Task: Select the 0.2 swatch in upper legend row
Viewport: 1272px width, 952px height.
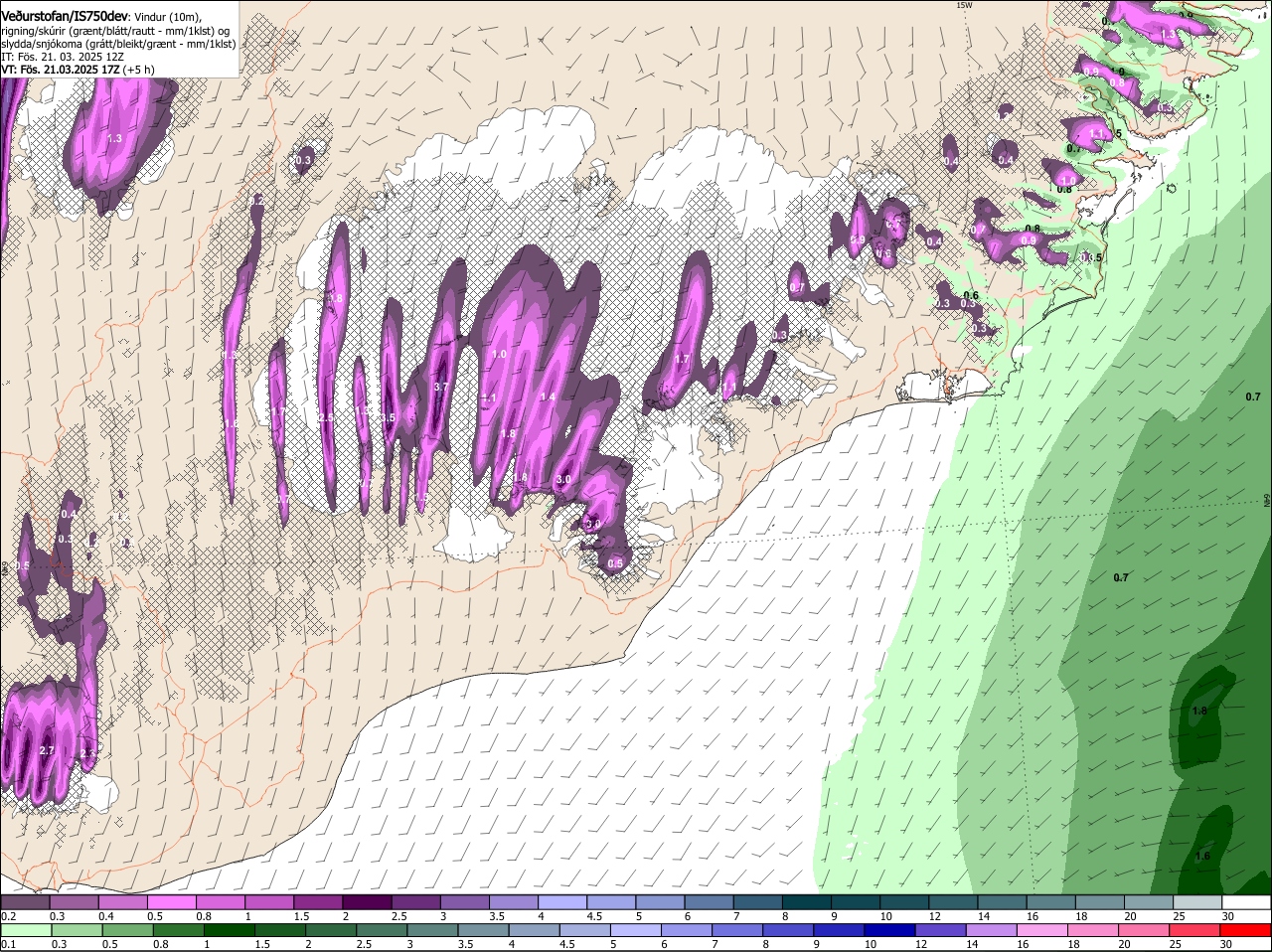Action: click(25, 903)
